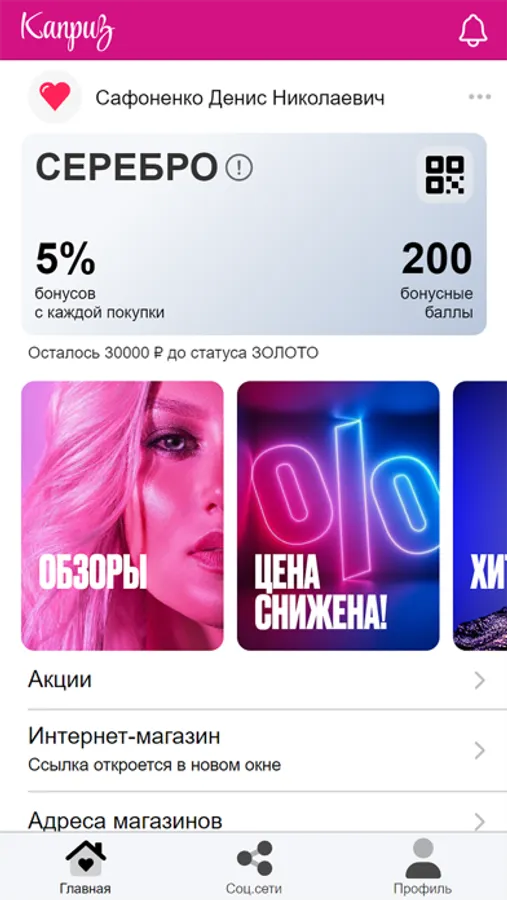Tap the share icon for Соц.сети
This screenshot has width=507, height=900.
[x=254, y=859]
